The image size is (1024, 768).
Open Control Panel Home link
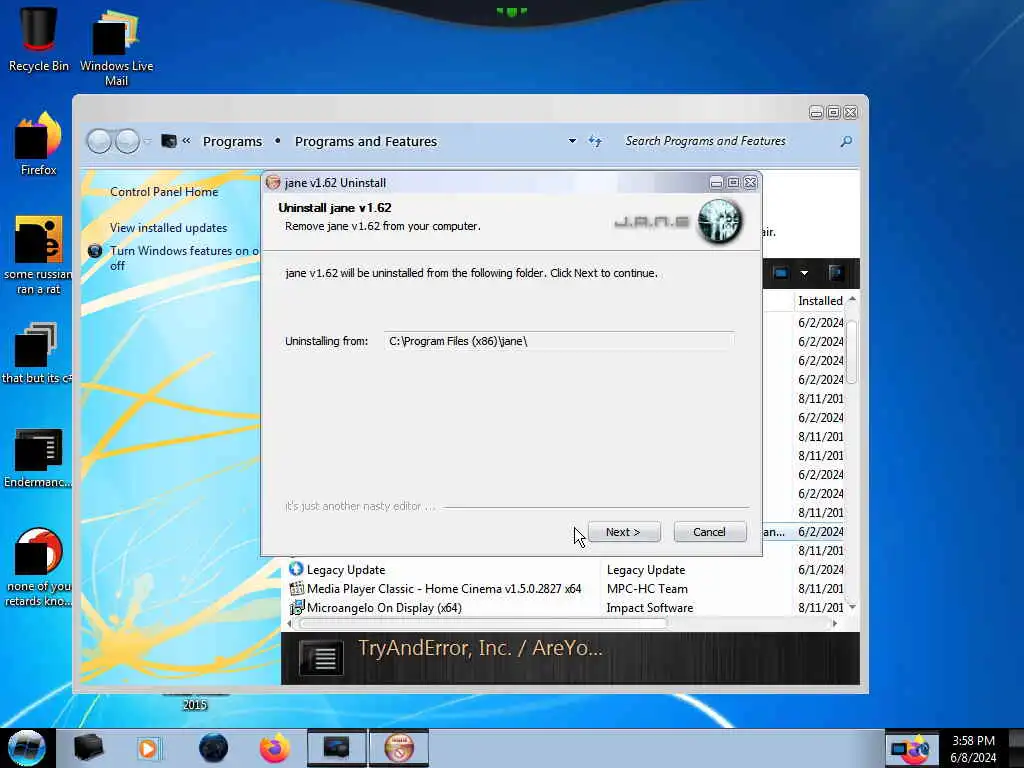164,191
